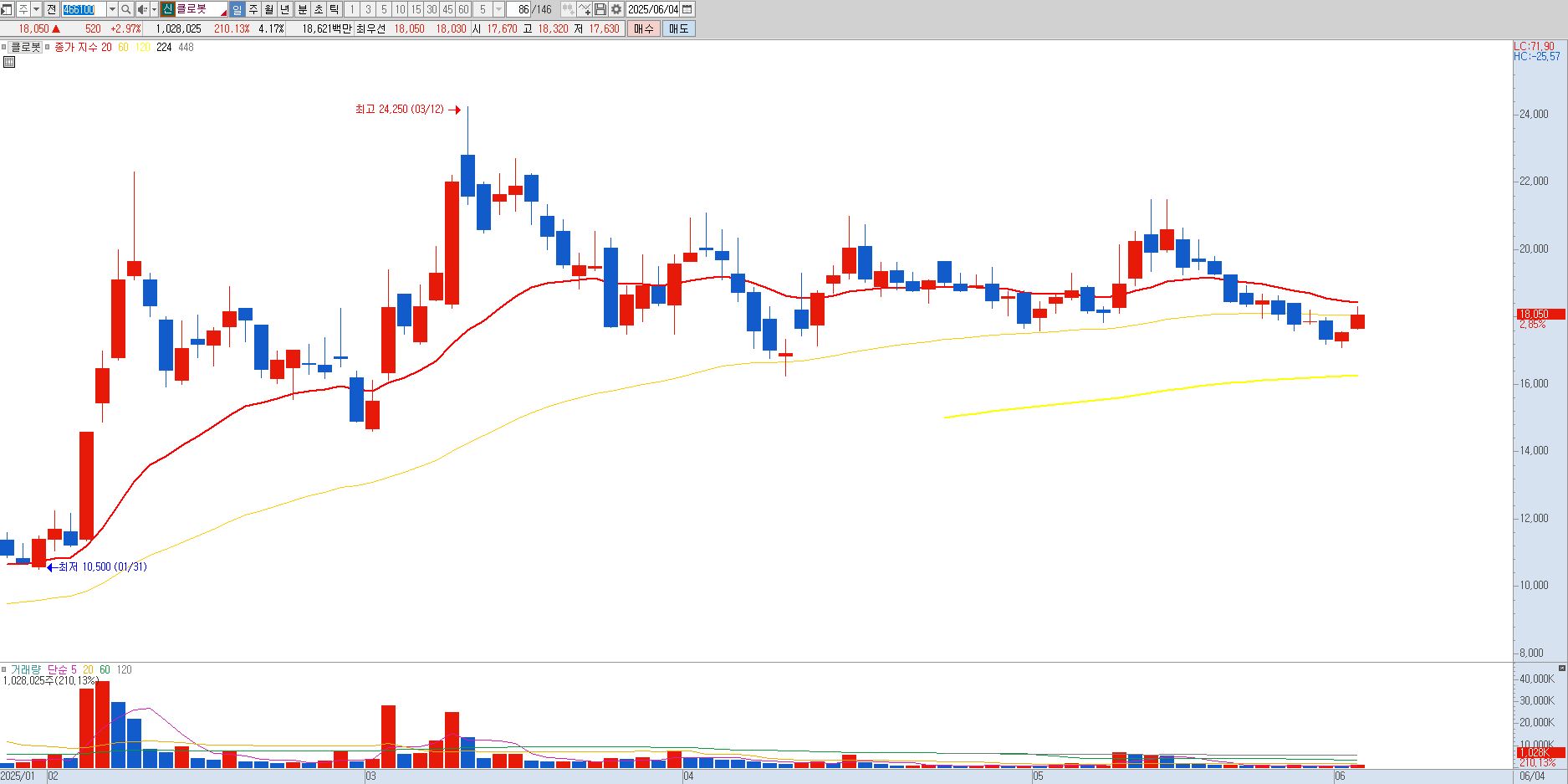
Task: Click the magnifier stock search icon
Action: point(125,9)
